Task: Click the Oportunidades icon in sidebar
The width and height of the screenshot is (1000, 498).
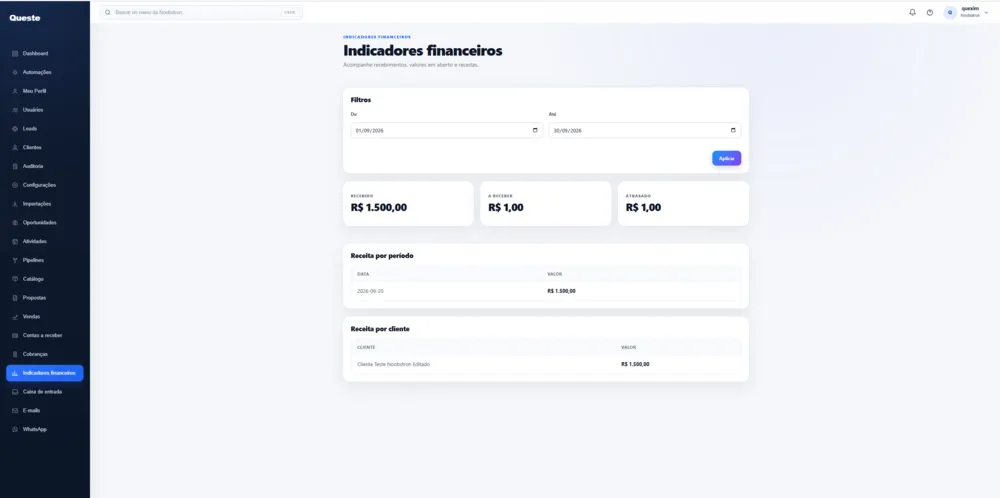Action: [15, 223]
